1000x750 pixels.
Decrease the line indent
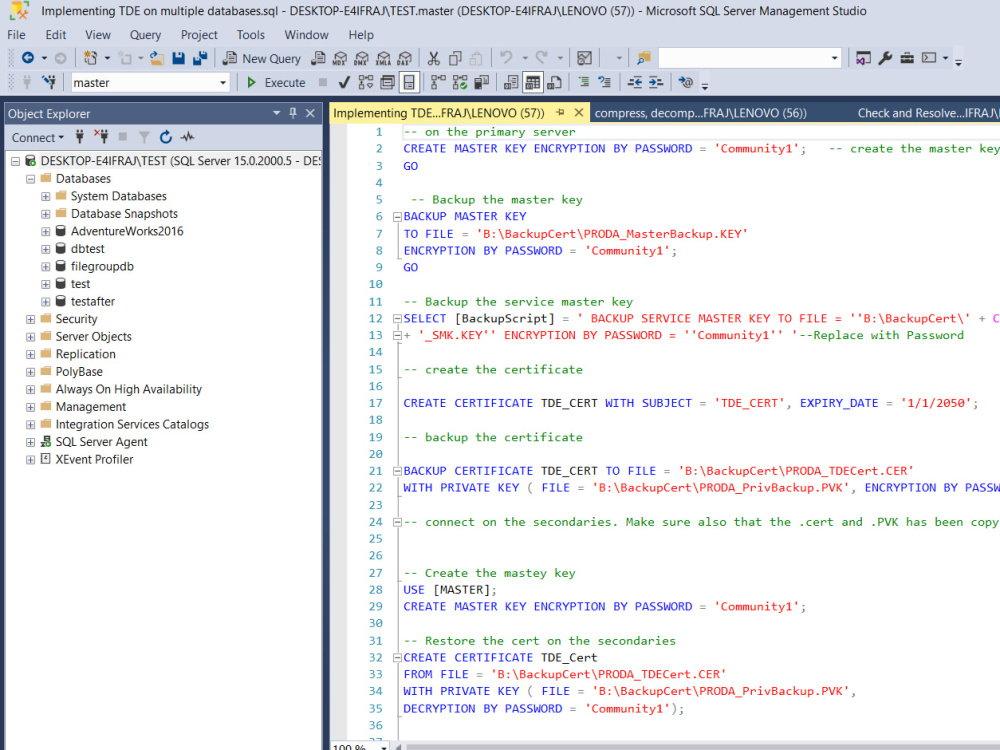635,82
